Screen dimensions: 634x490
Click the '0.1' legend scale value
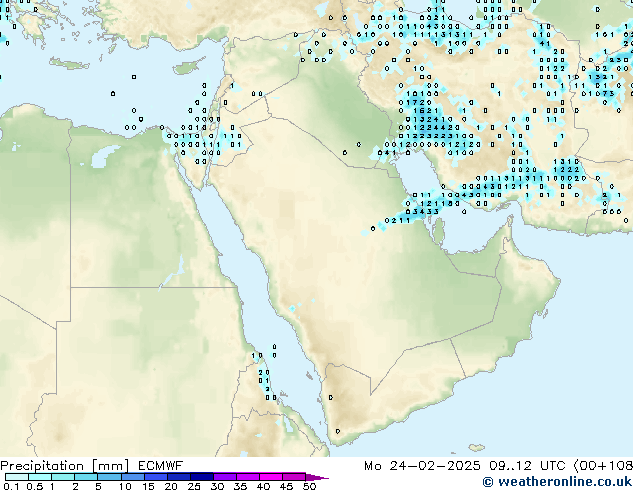[x=11, y=486]
